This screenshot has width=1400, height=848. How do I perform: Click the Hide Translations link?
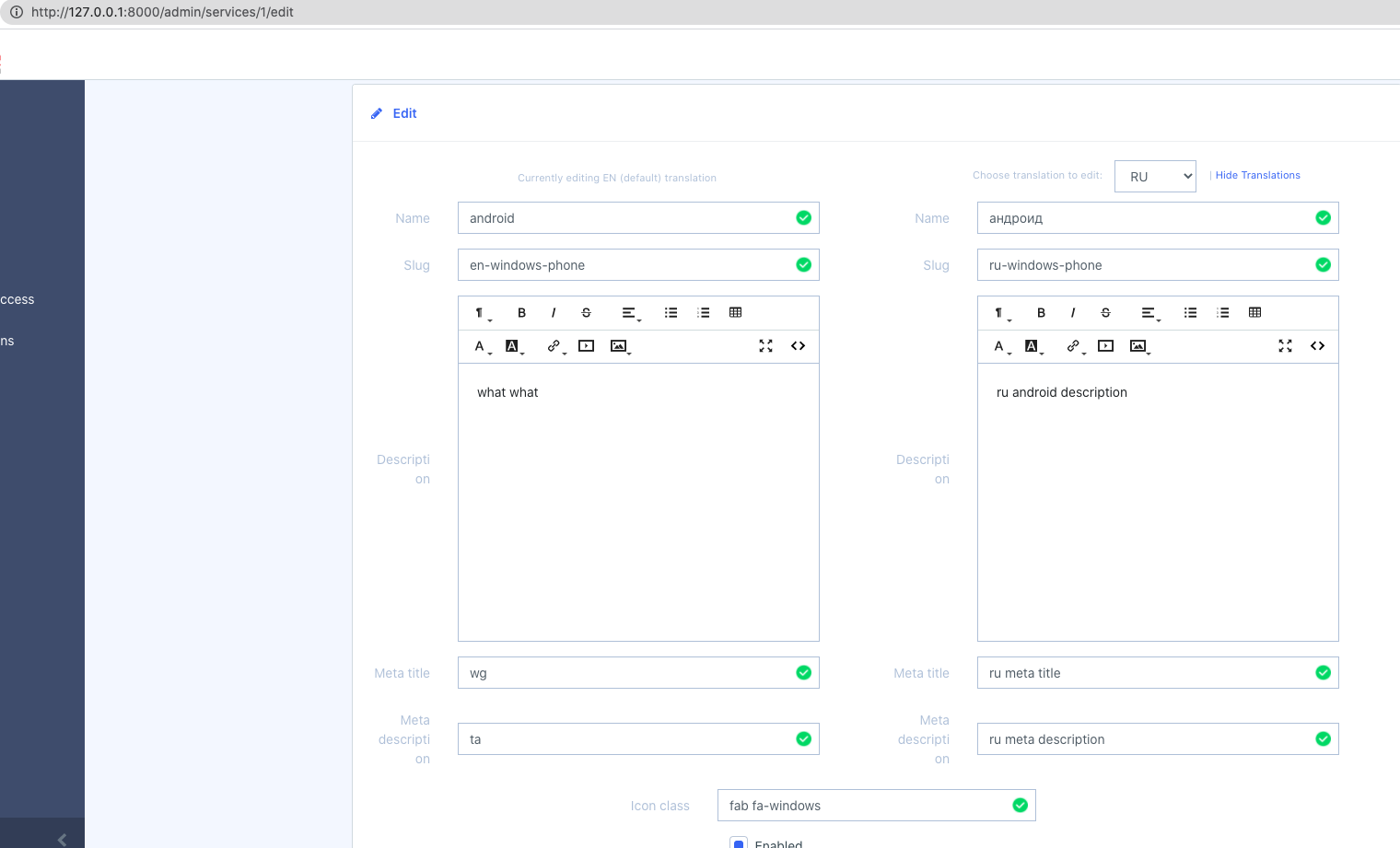pos(1258,175)
